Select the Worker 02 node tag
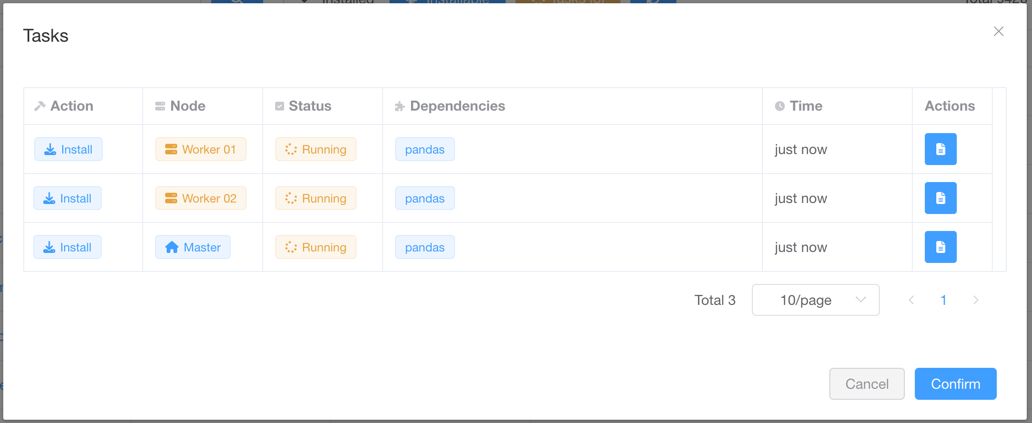Viewport: 1032px width, 423px height. [201, 198]
